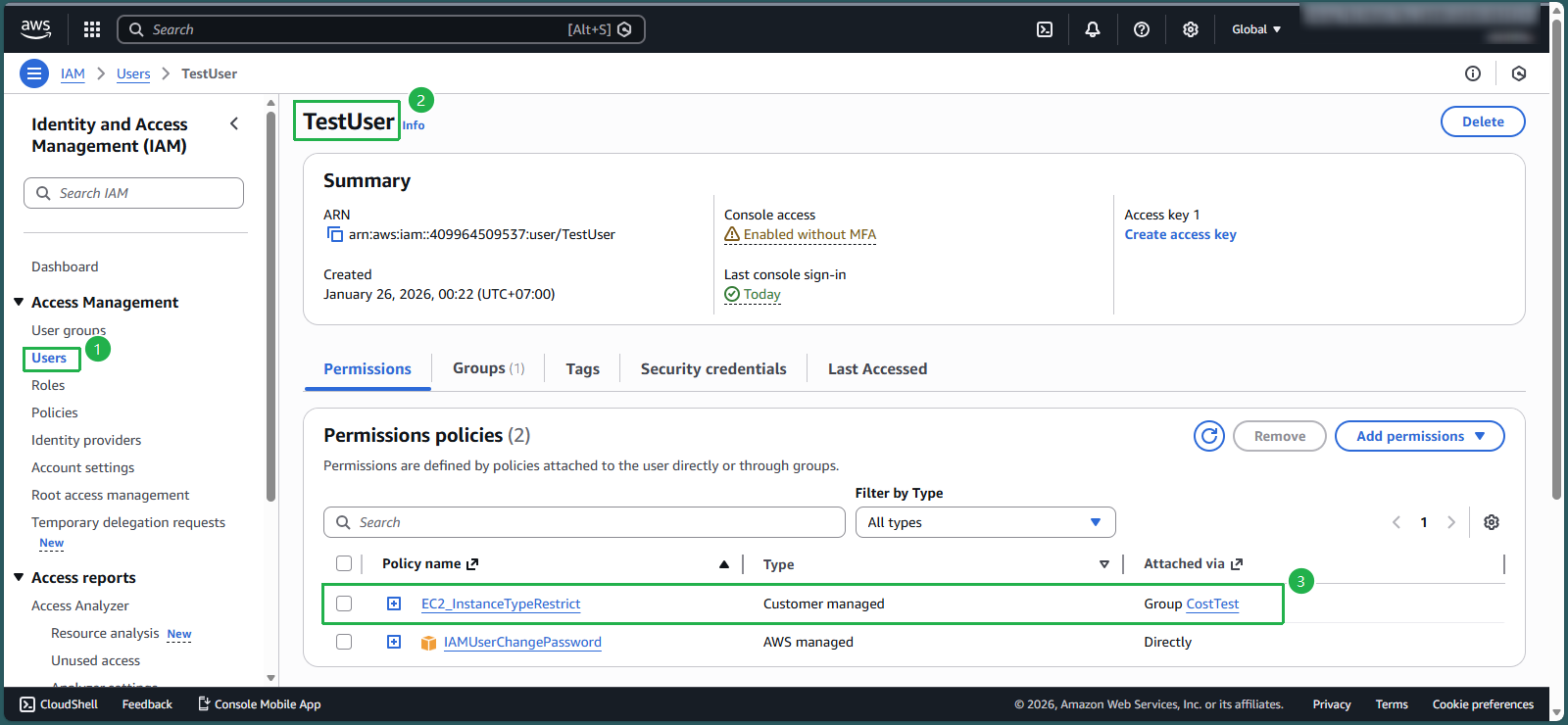Open the table preferences gear icon

pos(1492,522)
